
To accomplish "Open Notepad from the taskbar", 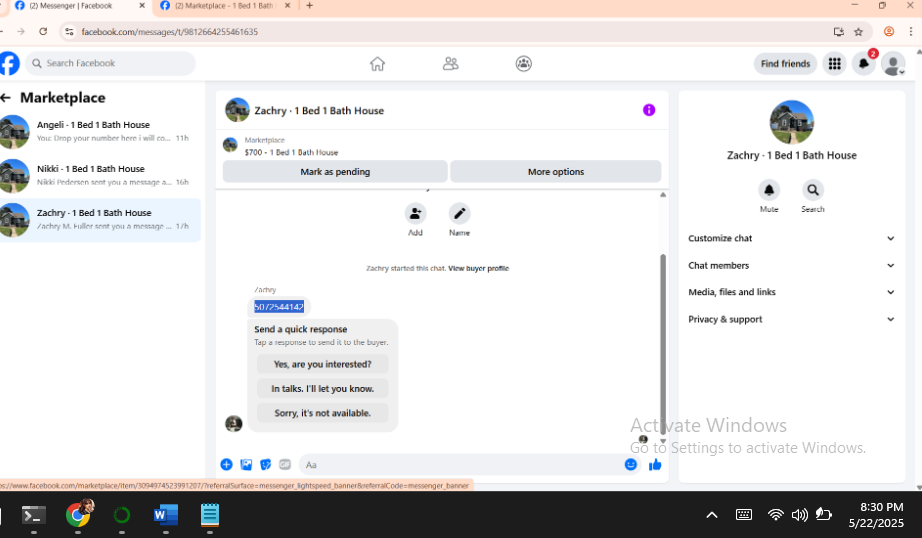I will (x=210, y=515).
